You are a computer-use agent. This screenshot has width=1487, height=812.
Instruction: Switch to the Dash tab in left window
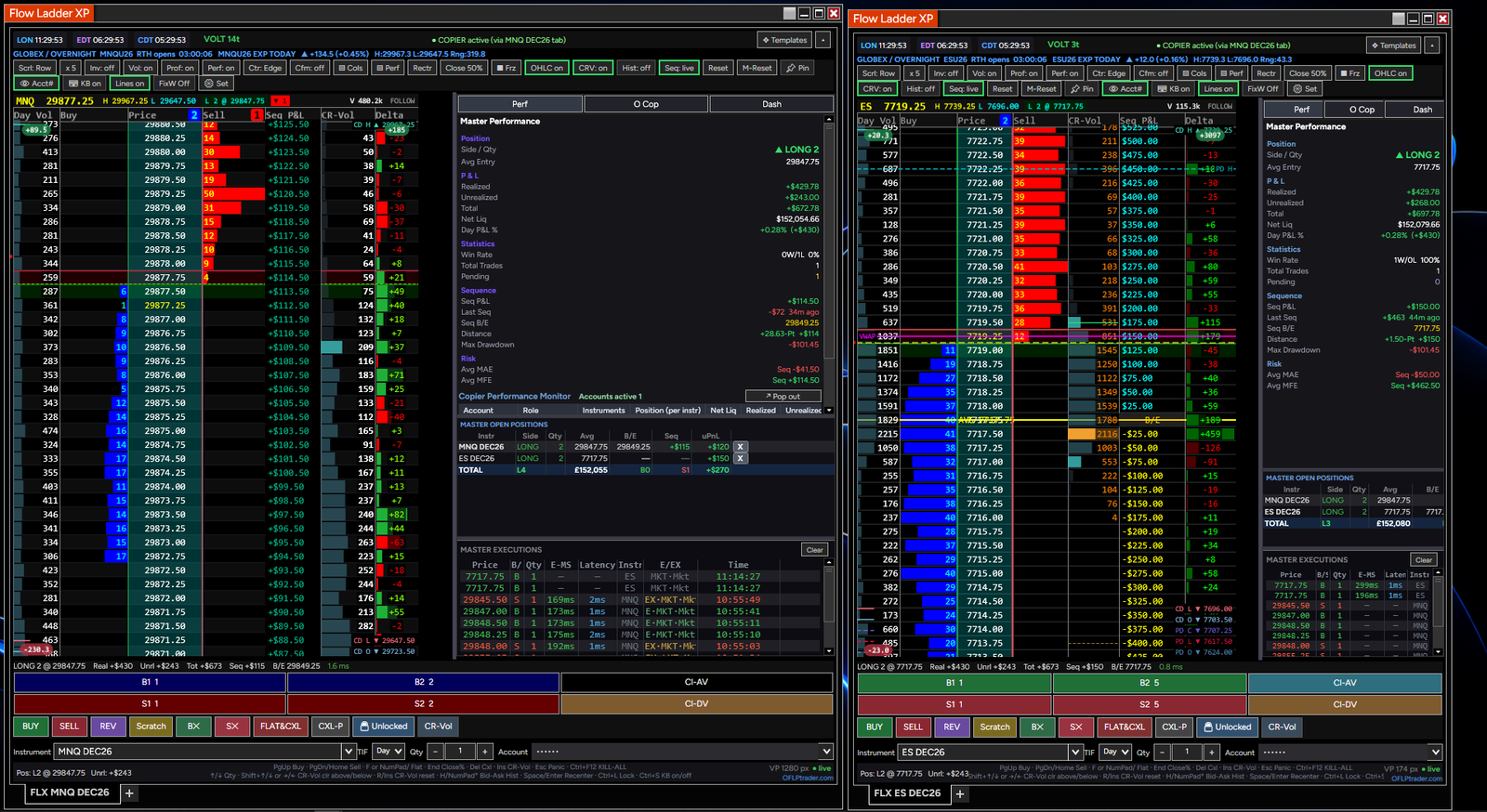tap(771, 104)
